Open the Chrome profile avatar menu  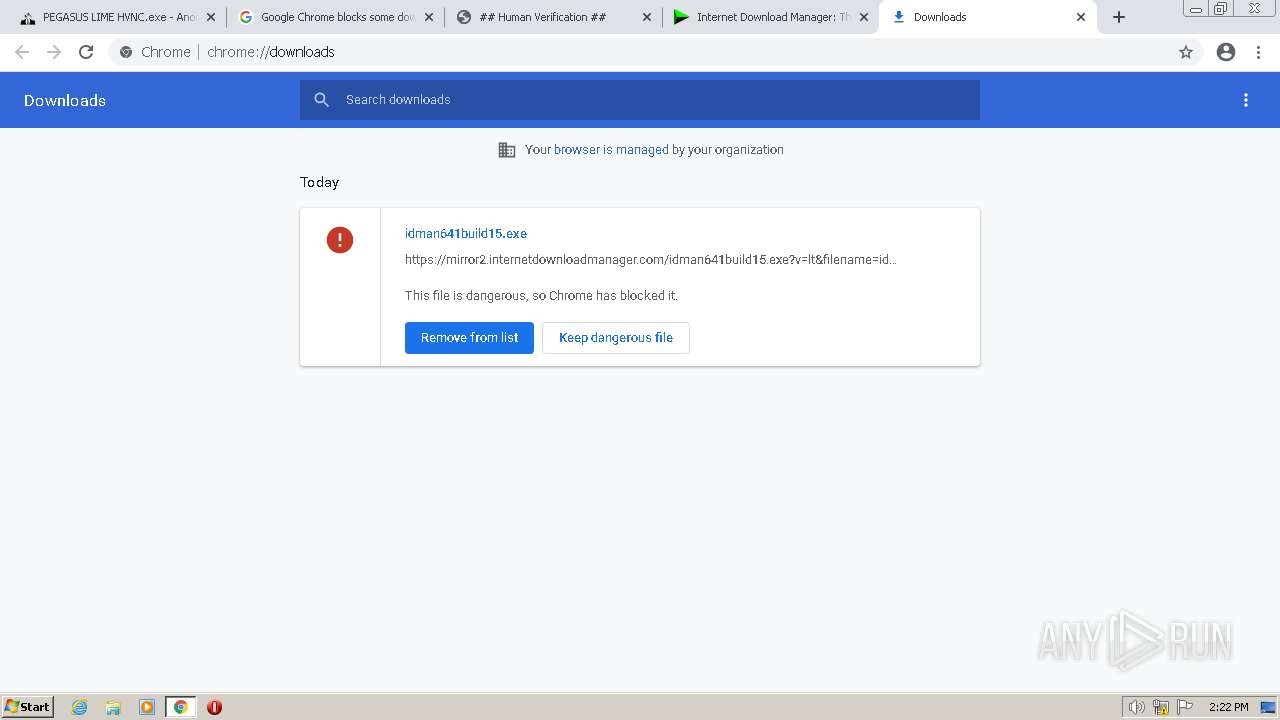(x=1226, y=52)
